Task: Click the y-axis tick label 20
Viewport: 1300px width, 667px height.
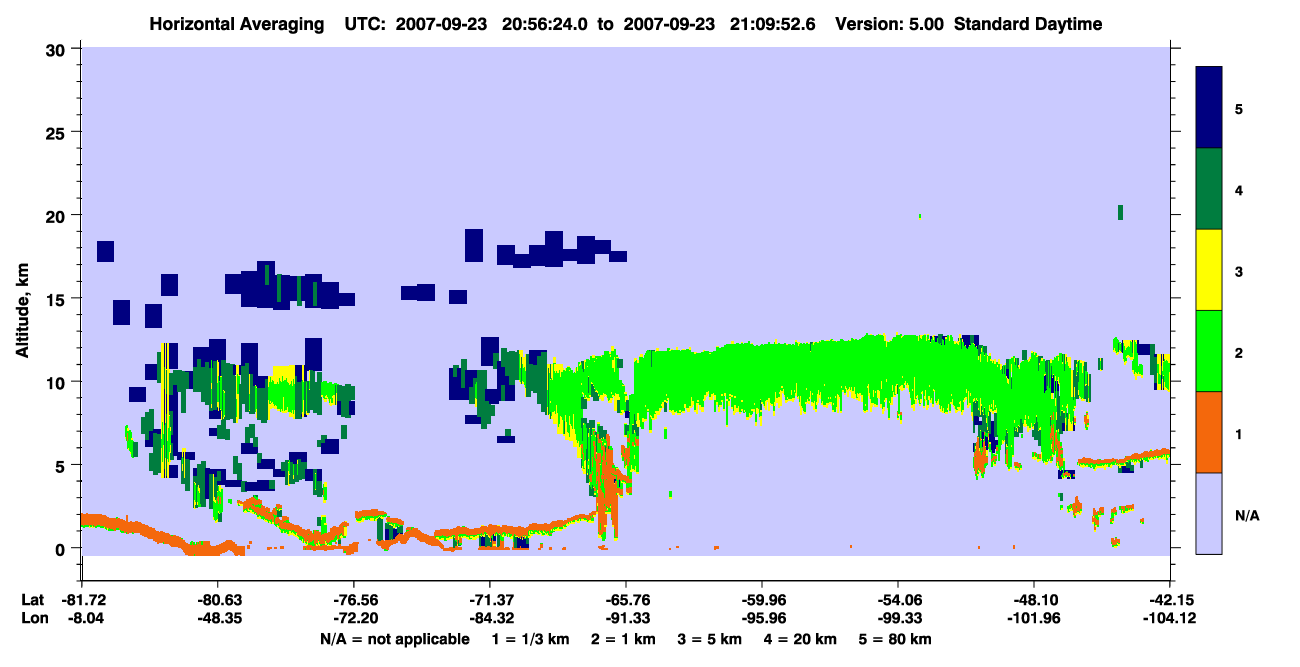Action: click(x=58, y=215)
